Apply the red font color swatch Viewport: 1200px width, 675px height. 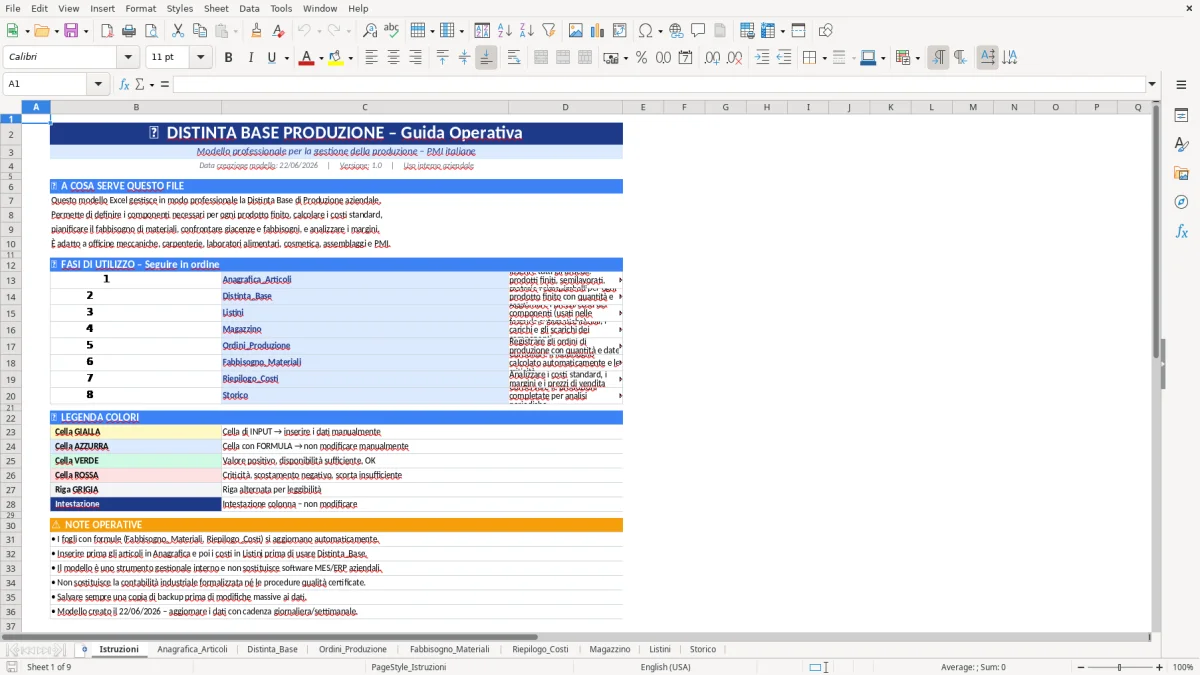305,58
